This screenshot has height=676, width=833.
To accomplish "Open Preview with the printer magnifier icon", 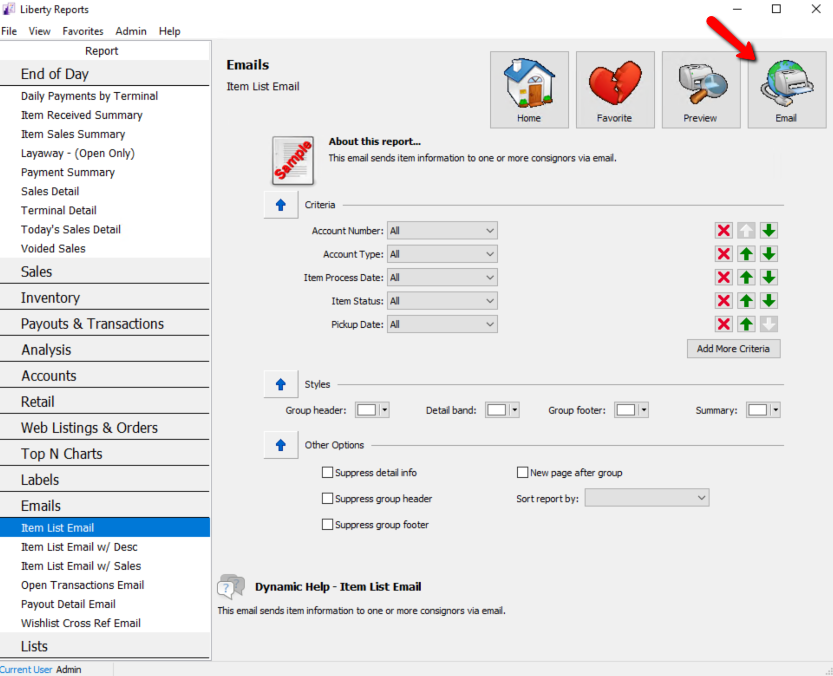I will pyautogui.click(x=701, y=90).
